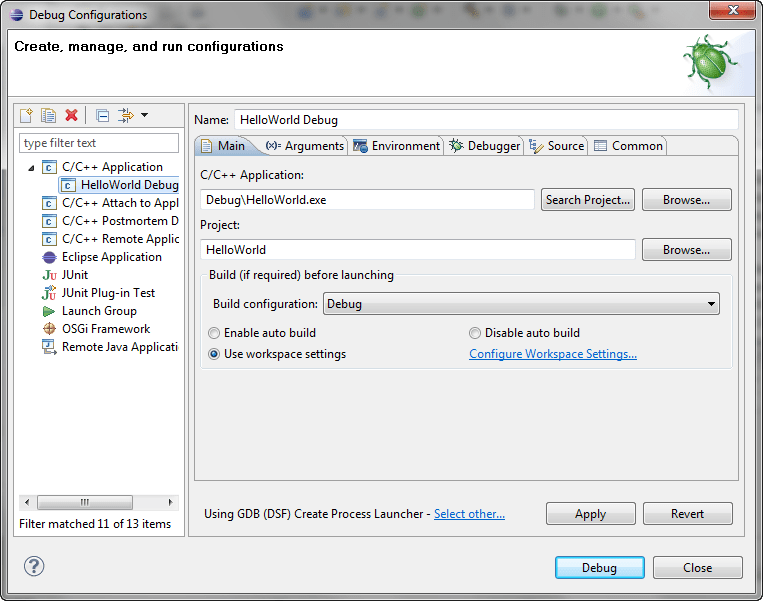Image resolution: width=763 pixels, height=601 pixels.
Task: Click Browse next to the Project field
Action: tap(687, 250)
